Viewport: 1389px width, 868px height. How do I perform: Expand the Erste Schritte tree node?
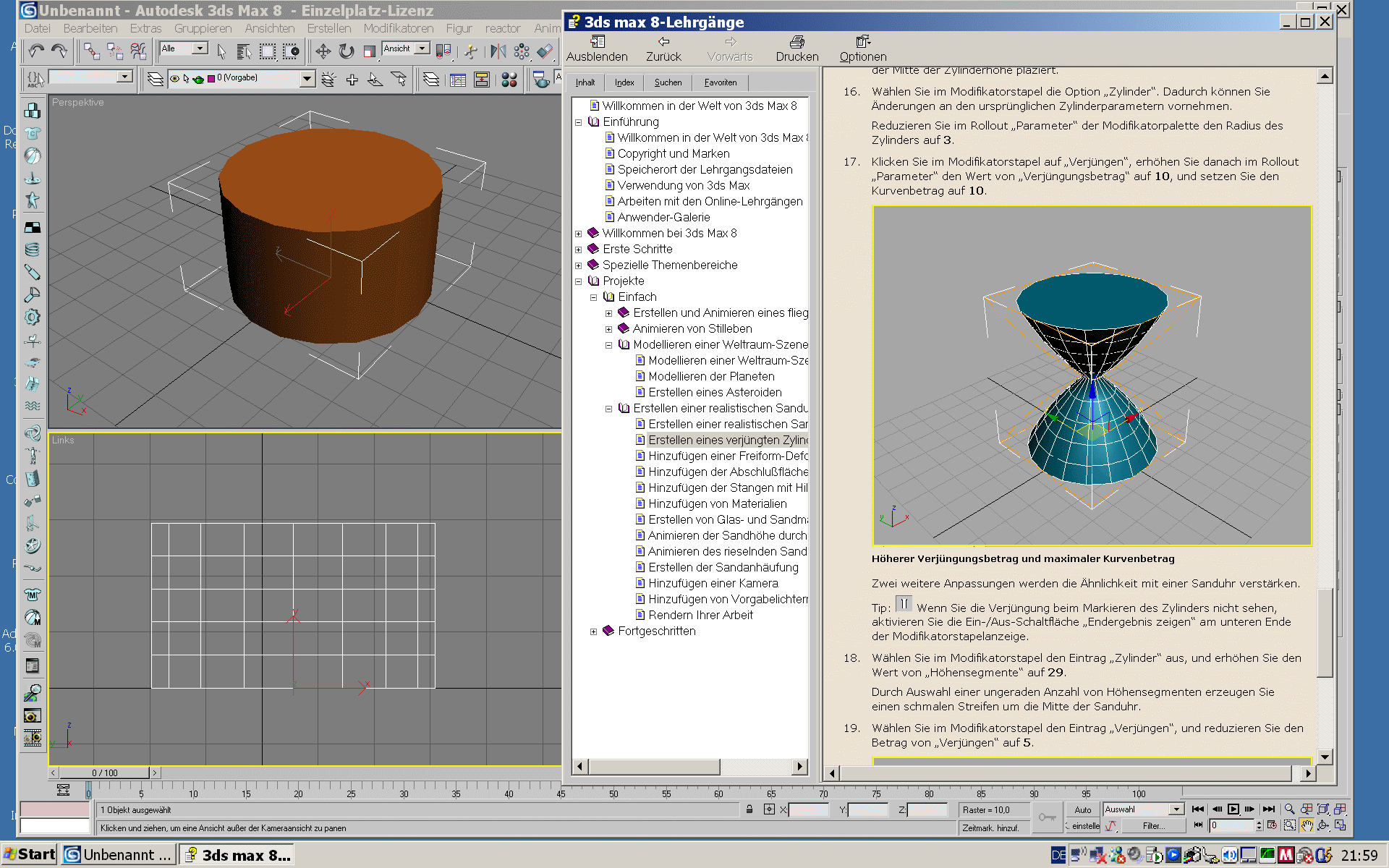click(579, 250)
